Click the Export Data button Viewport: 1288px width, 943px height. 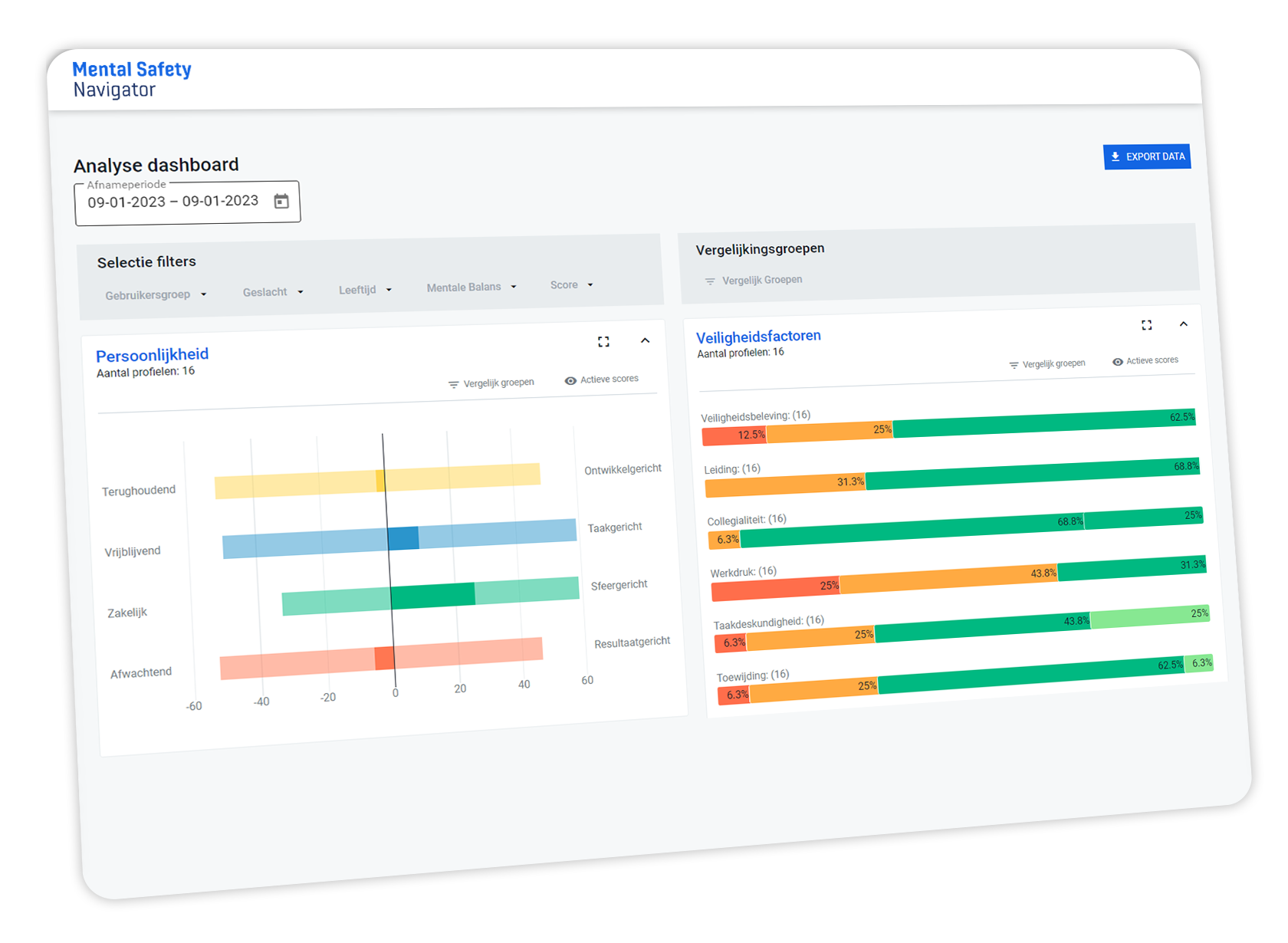pyautogui.click(x=1147, y=156)
